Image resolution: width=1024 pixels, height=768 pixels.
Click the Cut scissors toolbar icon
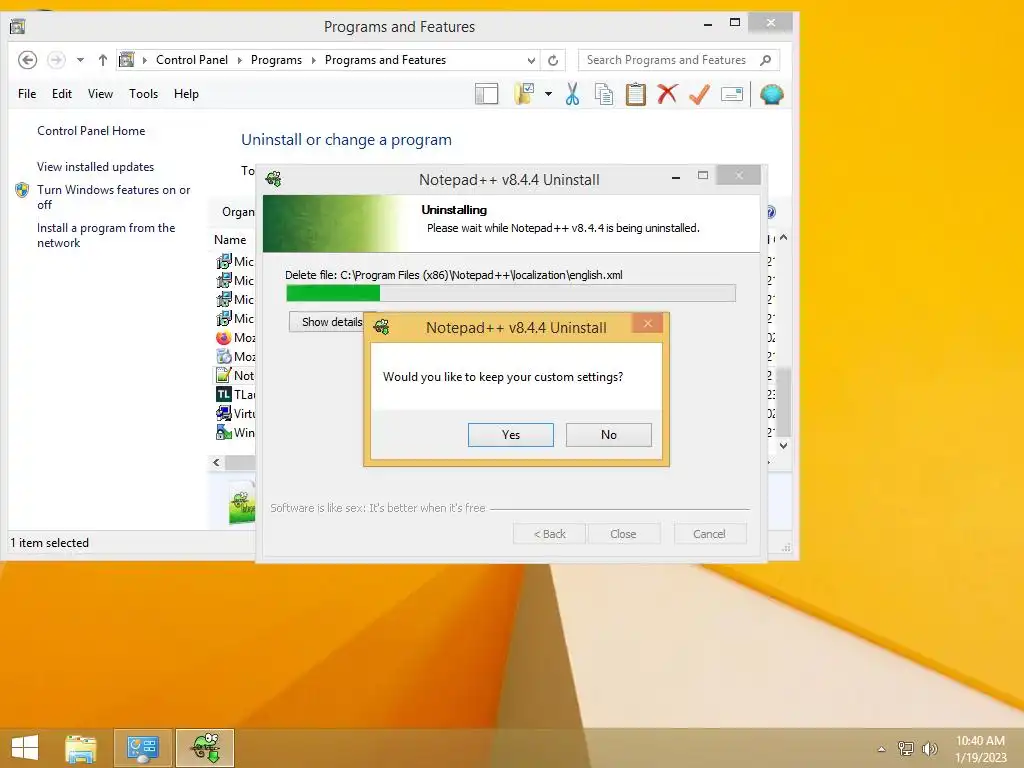click(x=573, y=94)
